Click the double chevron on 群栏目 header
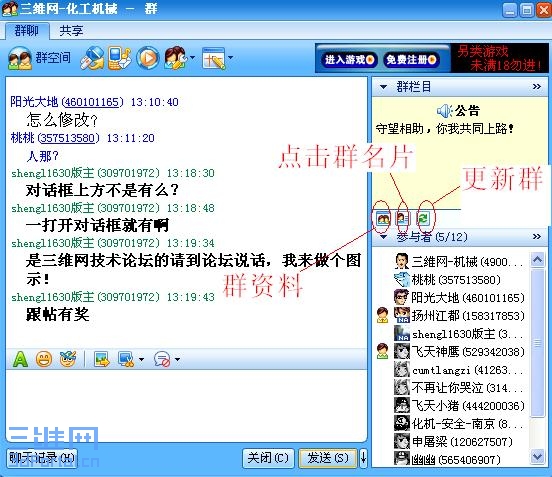 click(x=537, y=87)
